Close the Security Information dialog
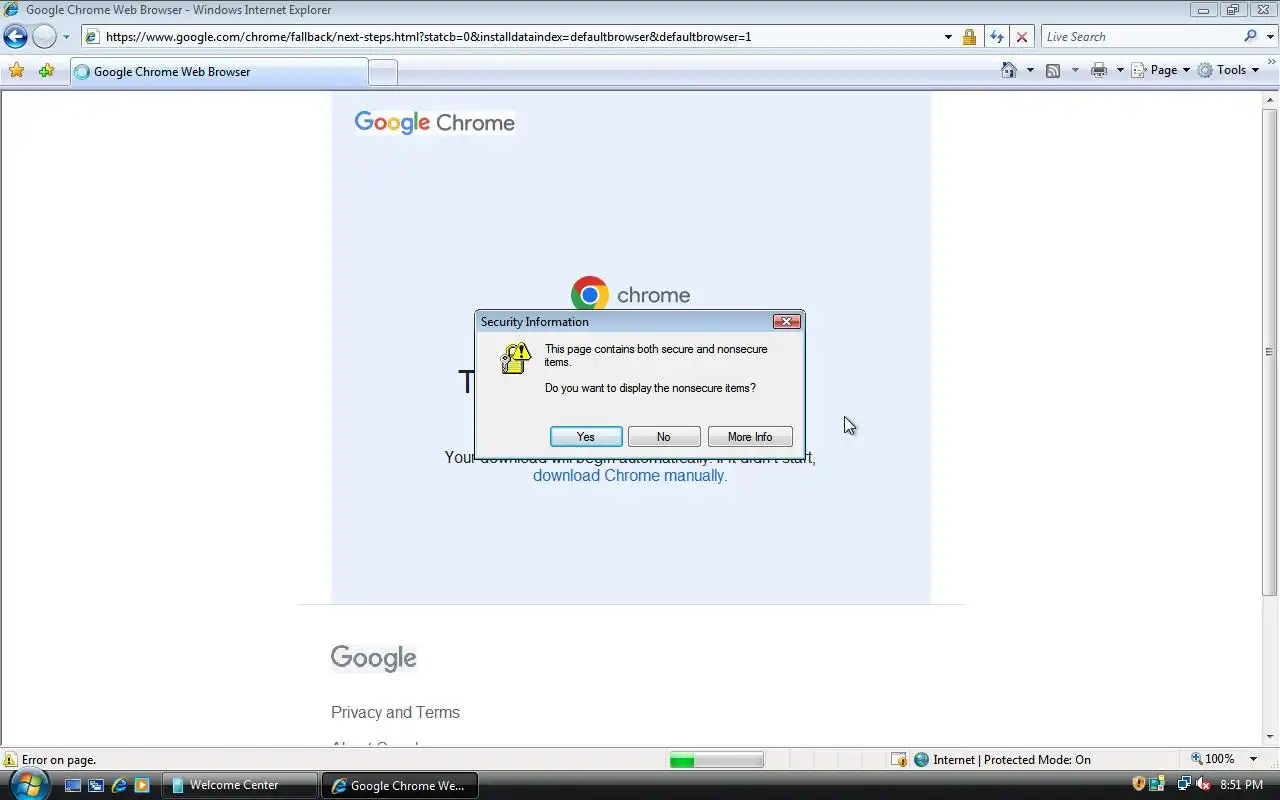Screen dimensions: 1280x800 coord(787,322)
